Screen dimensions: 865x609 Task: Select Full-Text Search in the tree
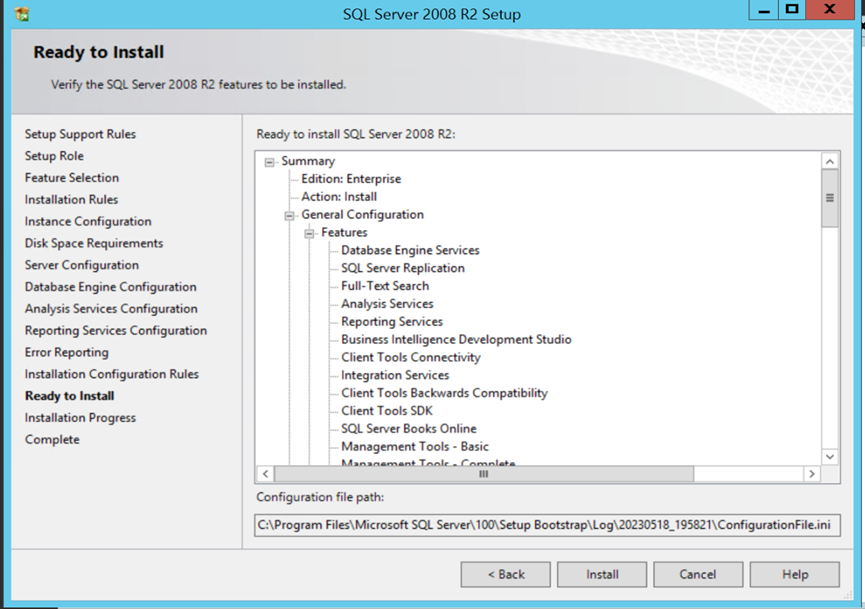point(385,286)
